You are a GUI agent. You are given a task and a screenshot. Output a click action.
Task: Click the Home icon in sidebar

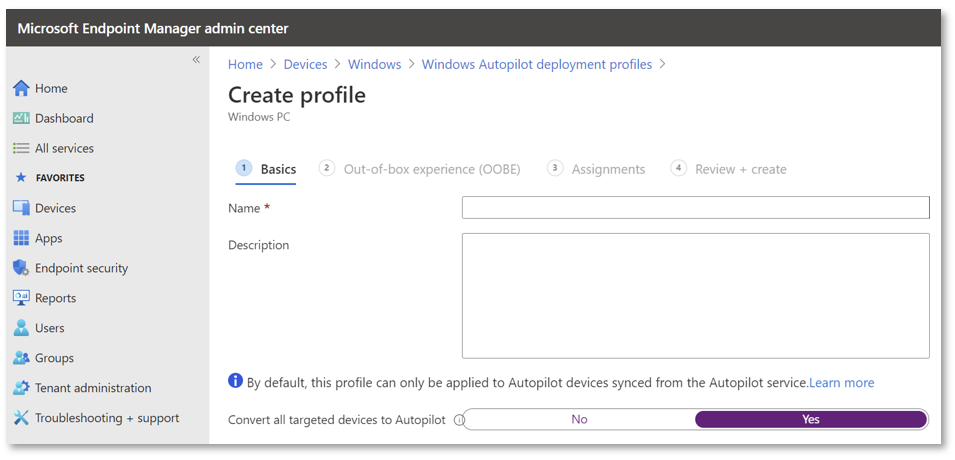(x=21, y=88)
